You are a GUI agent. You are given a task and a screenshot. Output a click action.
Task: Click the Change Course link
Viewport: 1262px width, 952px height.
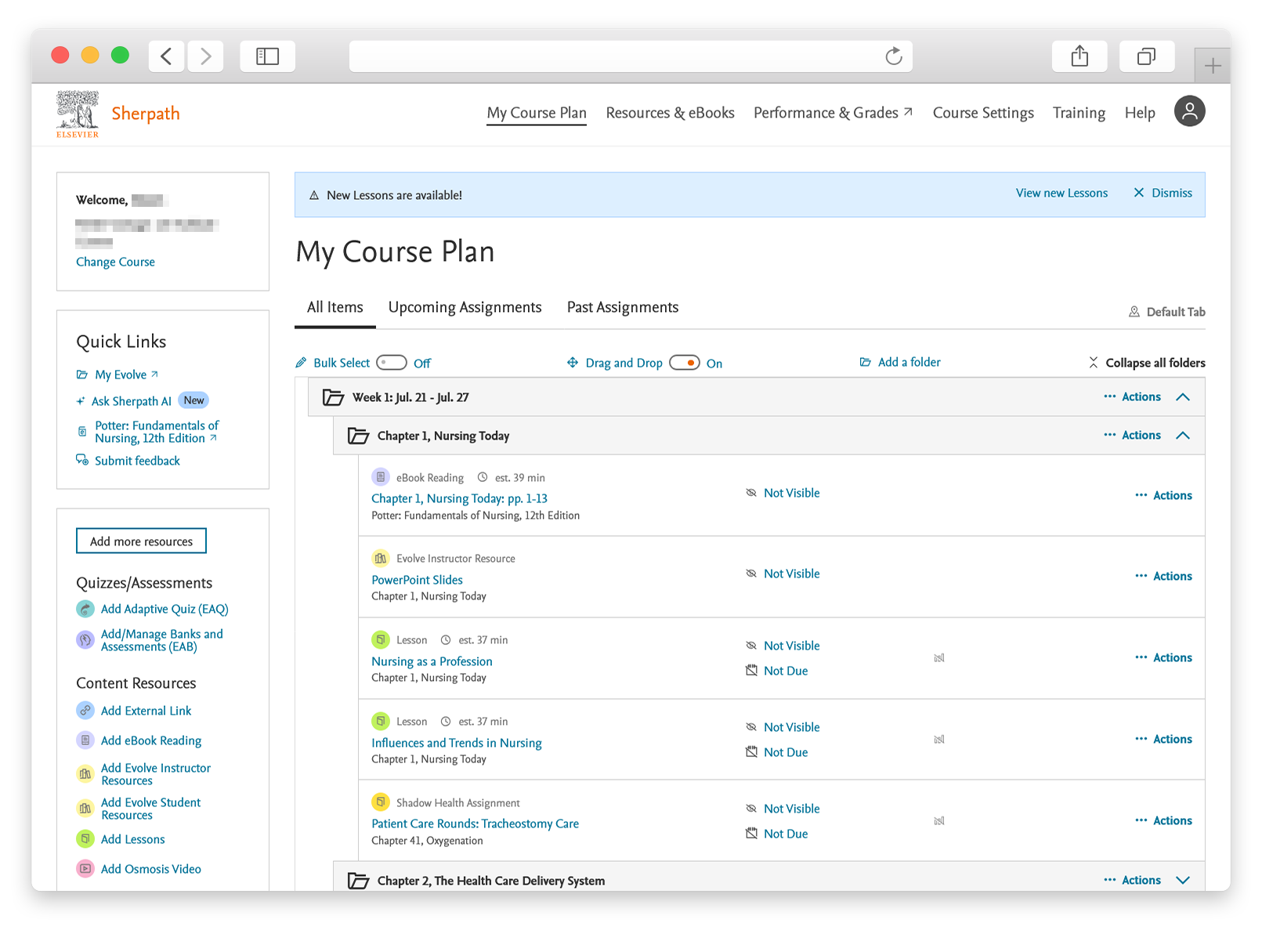tap(115, 262)
